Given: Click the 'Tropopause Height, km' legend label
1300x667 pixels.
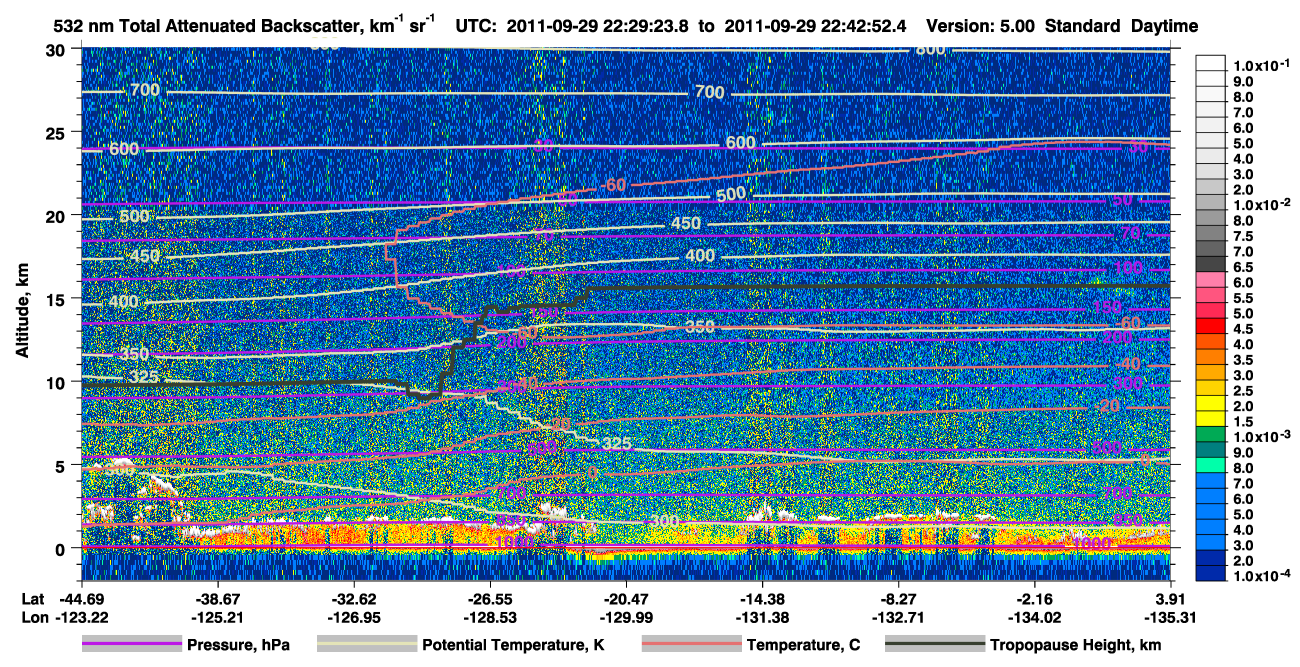Looking at the screenshot, I should [x=1076, y=646].
